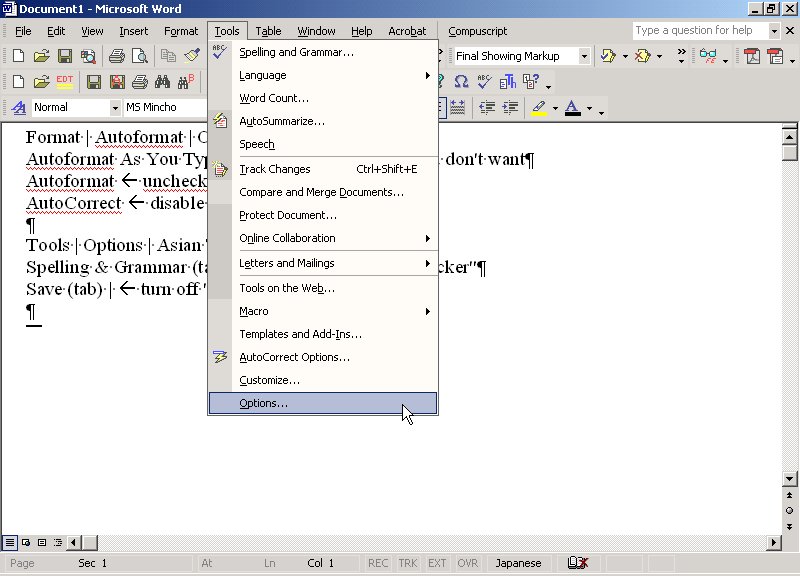
Task: Click the red EDT toolbar icon
Action: tap(65, 81)
